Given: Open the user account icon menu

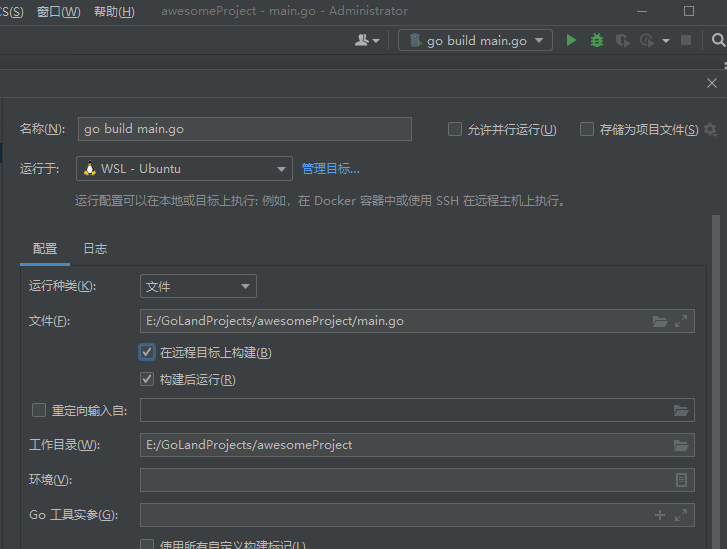Looking at the screenshot, I should tap(367, 40).
